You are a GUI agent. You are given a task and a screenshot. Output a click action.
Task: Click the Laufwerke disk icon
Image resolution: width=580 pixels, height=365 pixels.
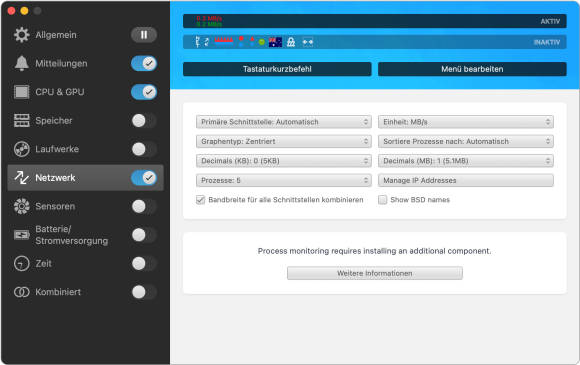pos(21,149)
